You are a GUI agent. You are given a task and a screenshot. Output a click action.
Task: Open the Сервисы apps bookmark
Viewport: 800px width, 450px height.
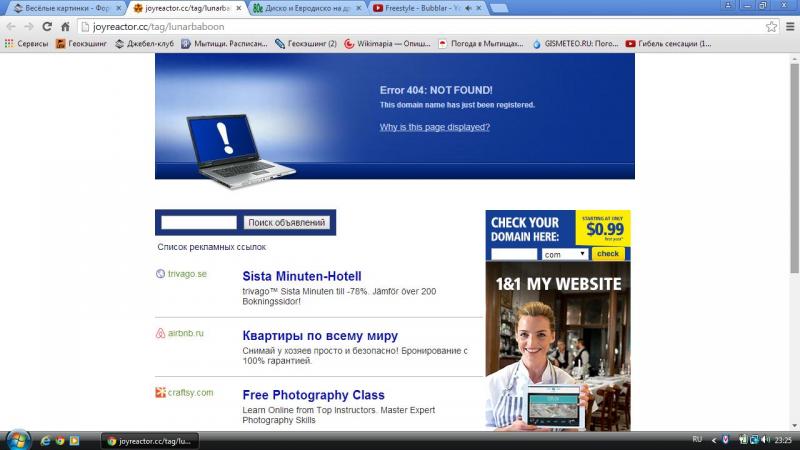pos(26,44)
